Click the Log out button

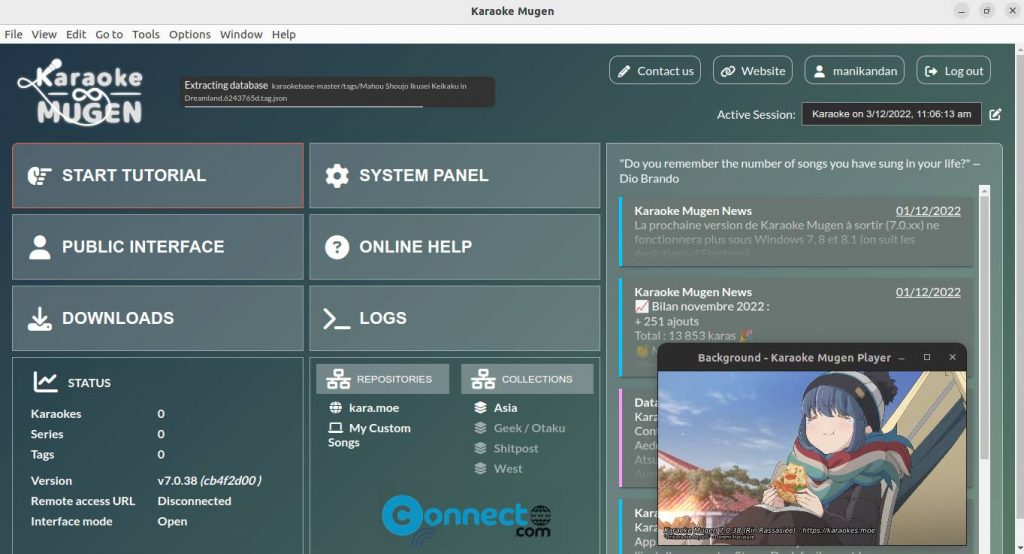953,71
